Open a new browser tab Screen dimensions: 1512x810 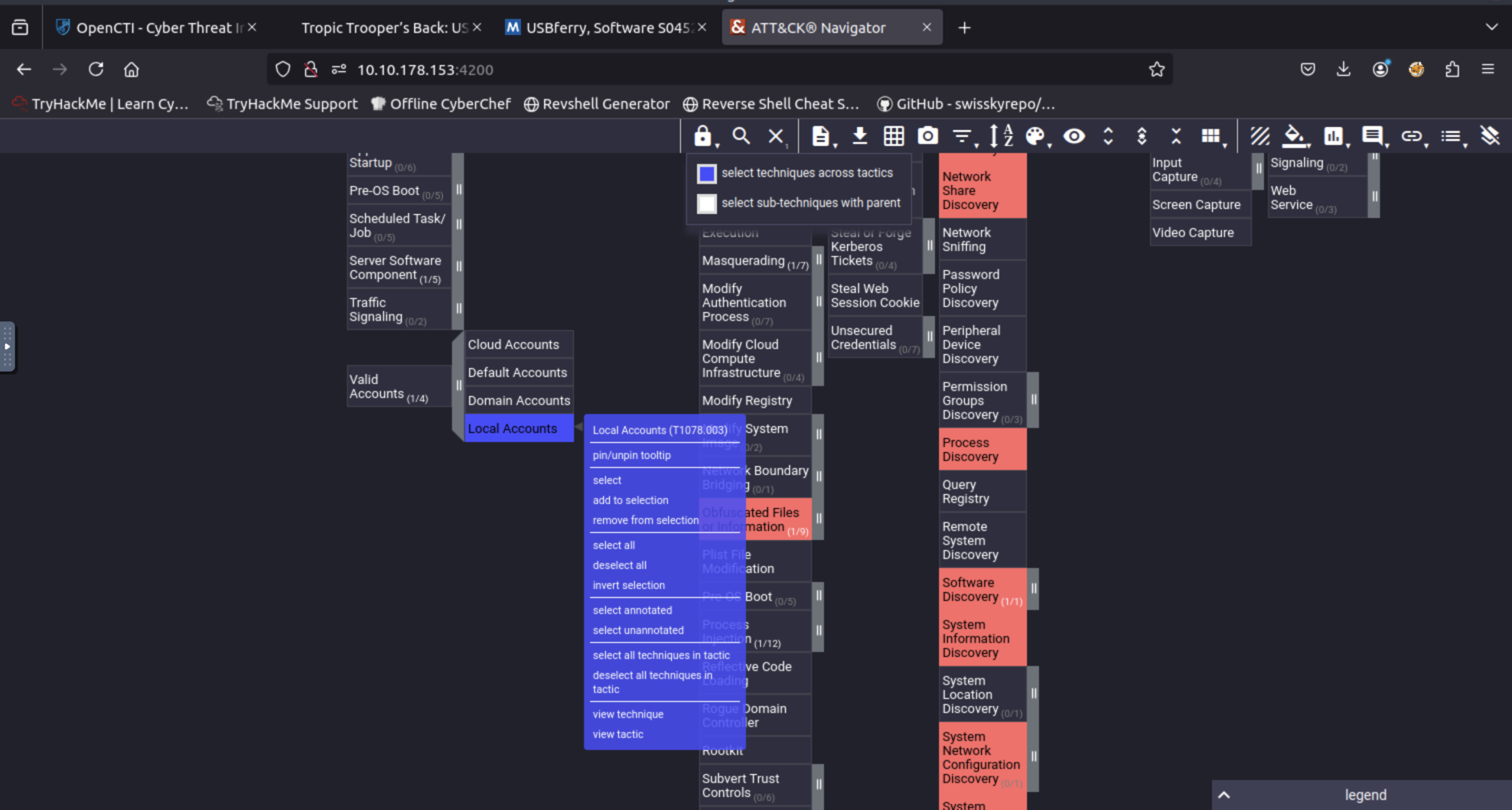click(x=964, y=28)
